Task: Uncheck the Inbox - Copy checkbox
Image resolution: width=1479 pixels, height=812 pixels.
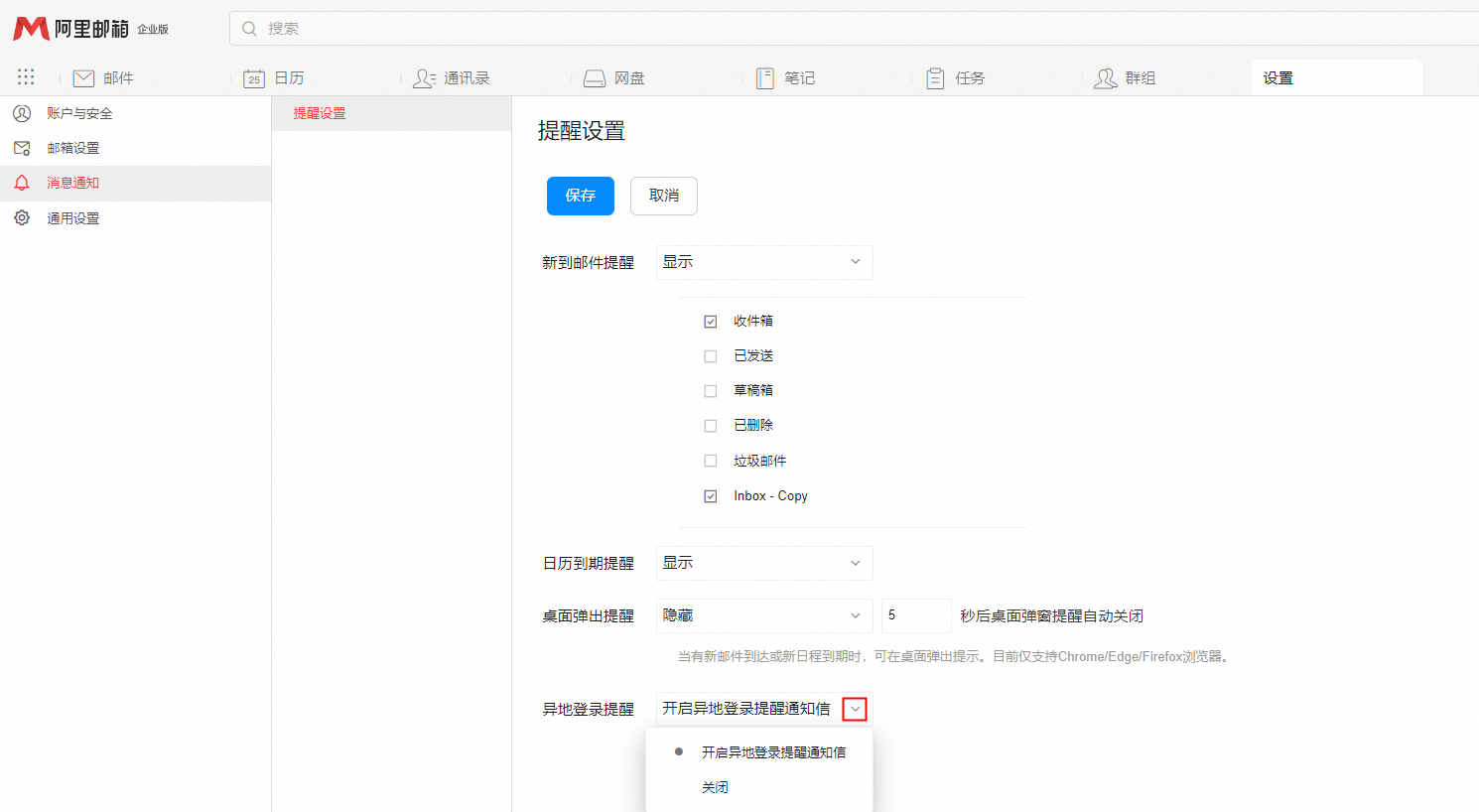Action: 711,496
